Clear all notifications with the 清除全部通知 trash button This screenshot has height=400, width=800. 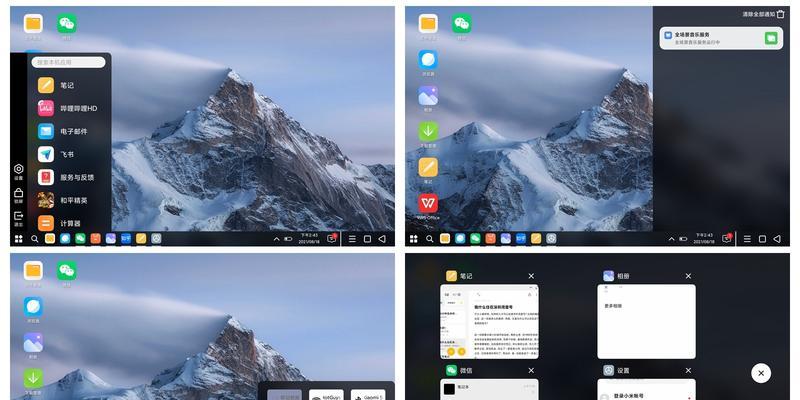pos(780,14)
